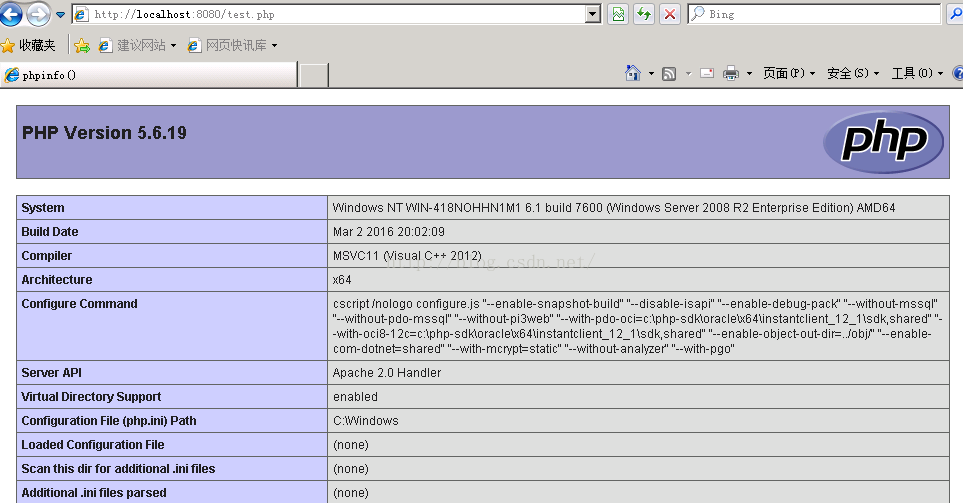The width and height of the screenshot is (963, 503).
Task: Click the Architecture value x64
Action: pyautogui.click(x=342, y=279)
